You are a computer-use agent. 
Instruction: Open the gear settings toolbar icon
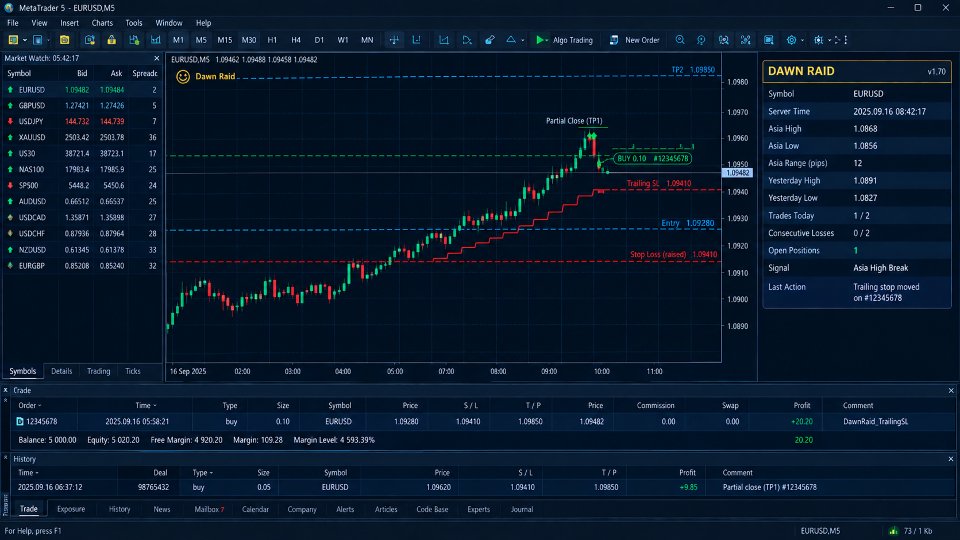[792, 40]
